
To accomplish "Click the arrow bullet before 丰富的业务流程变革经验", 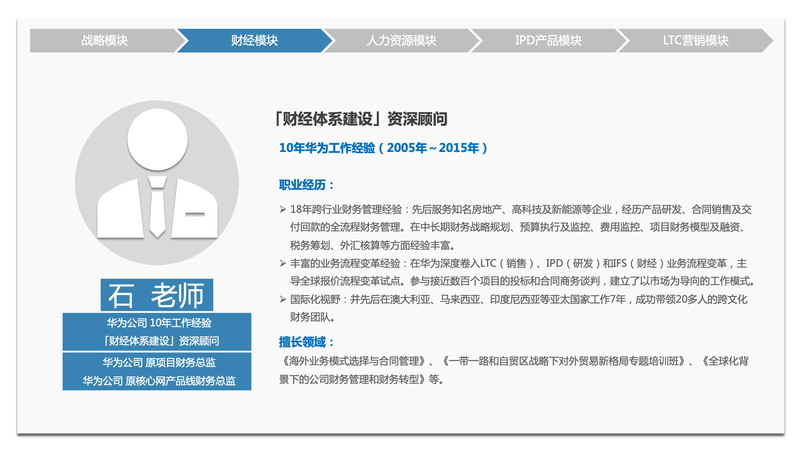I will (x=282, y=264).
